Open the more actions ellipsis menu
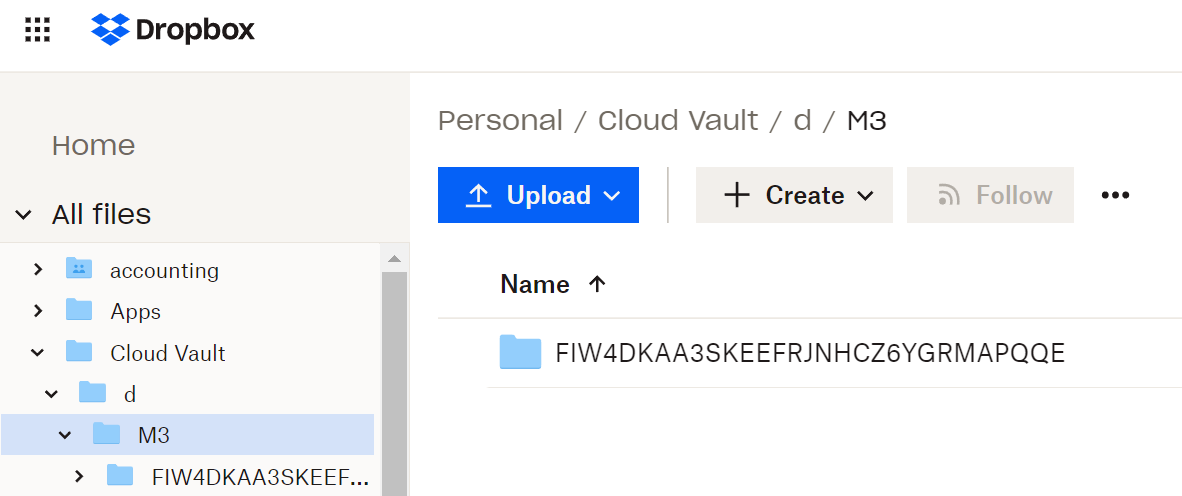The width and height of the screenshot is (1182, 496). pos(1115,195)
